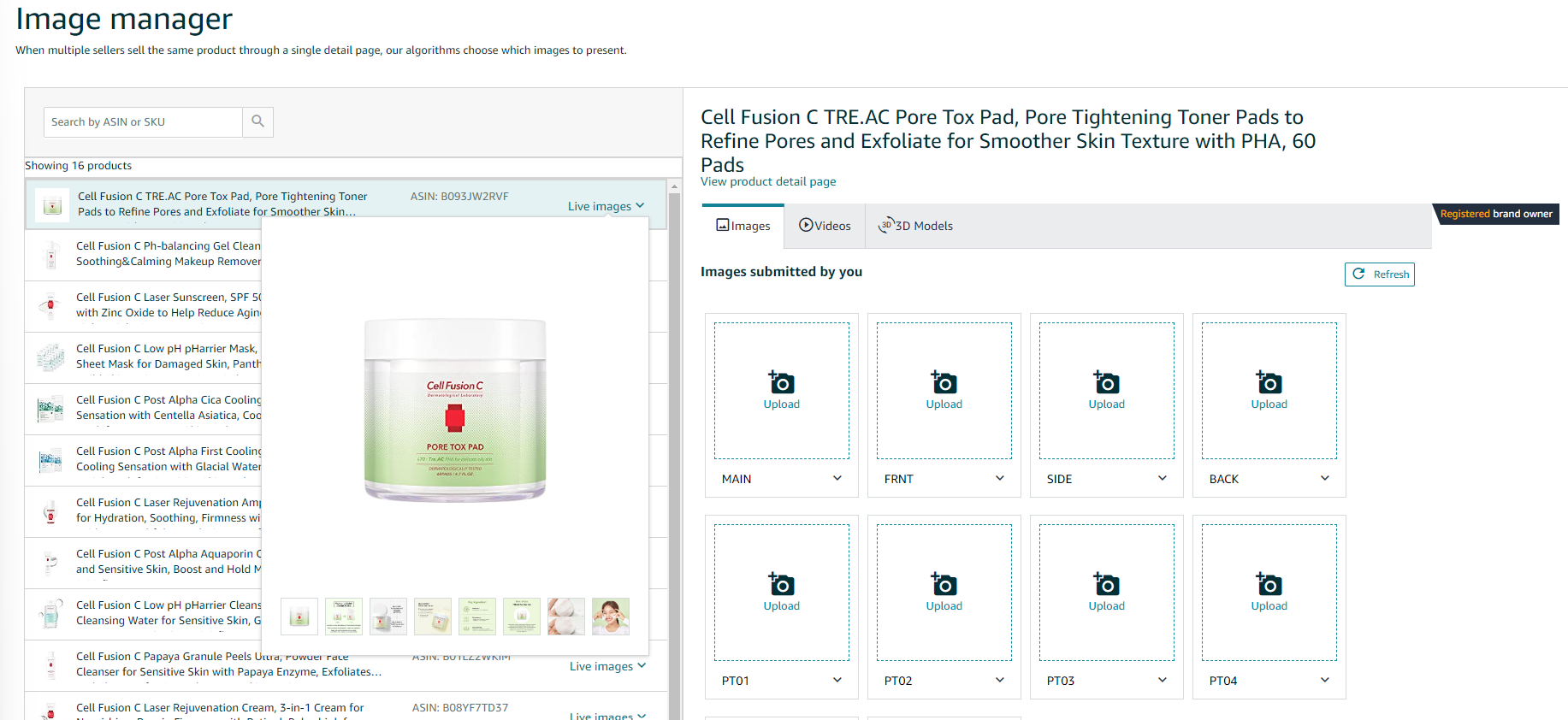
Task: Click the PT03 slot upload camera icon
Action: (1106, 583)
